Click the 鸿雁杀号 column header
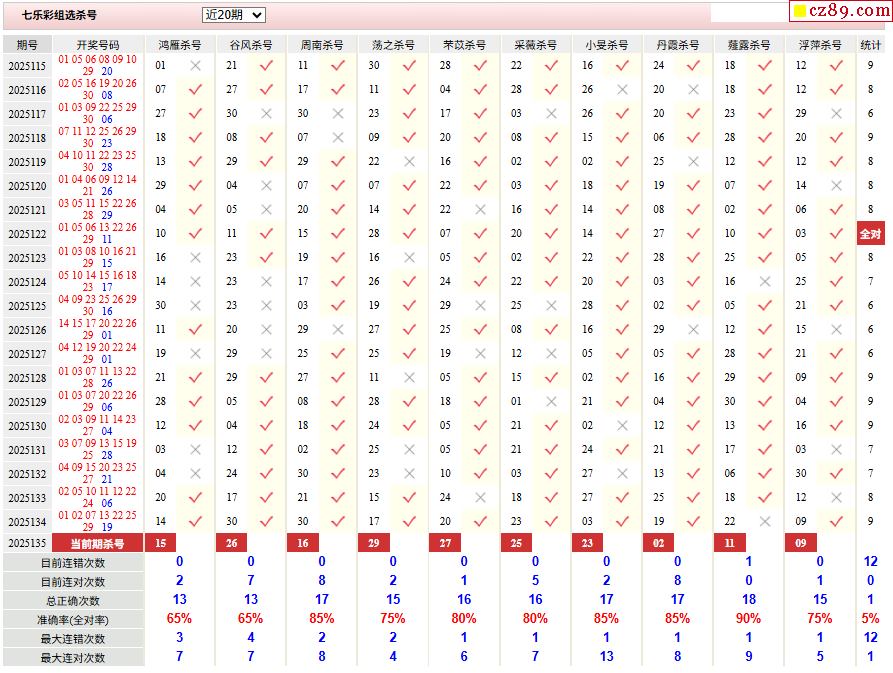Viewport: 893px width, 673px height. pyautogui.click(x=179, y=45)
